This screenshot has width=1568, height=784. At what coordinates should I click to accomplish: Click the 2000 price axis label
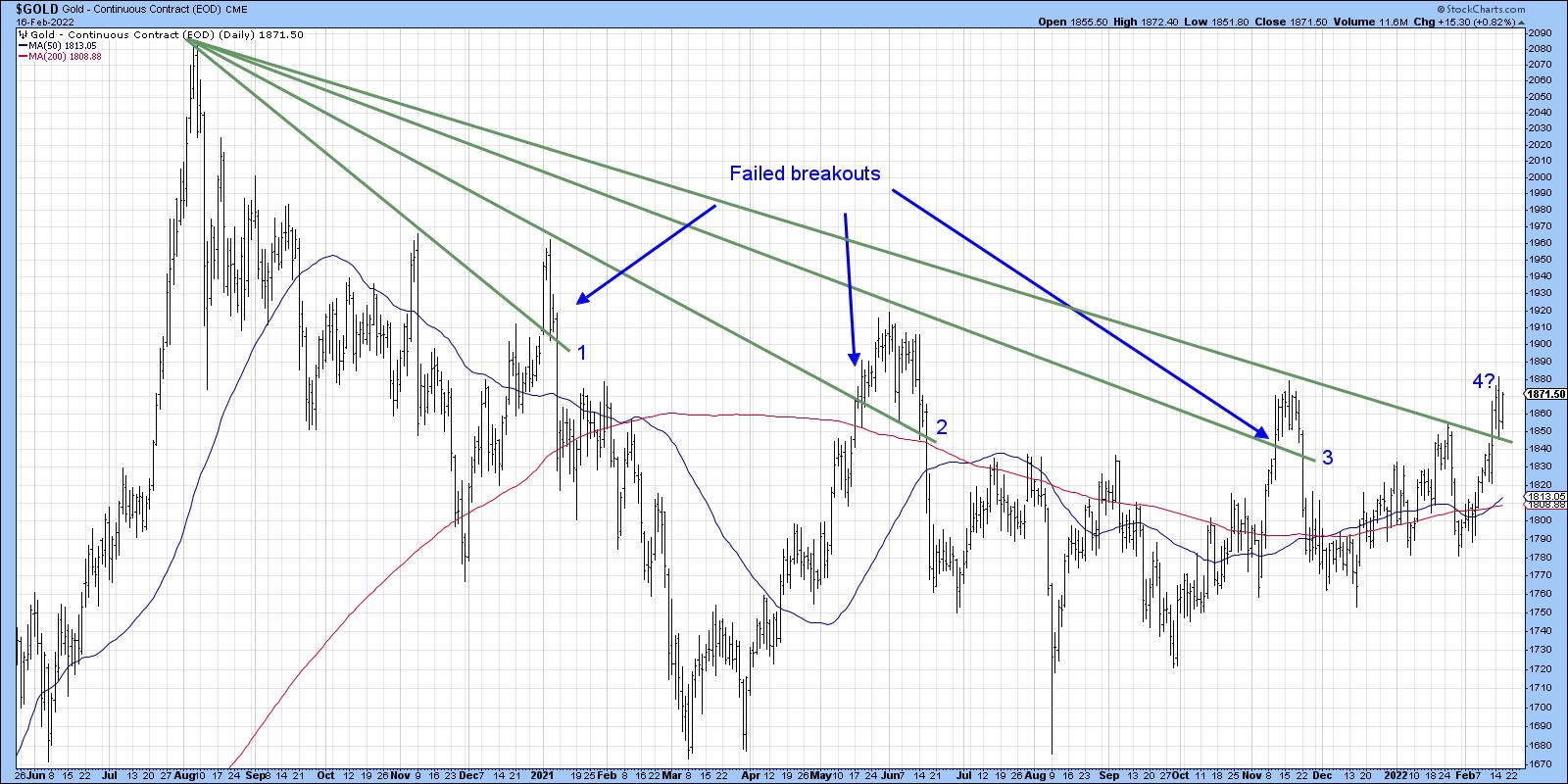[1538, 177]
